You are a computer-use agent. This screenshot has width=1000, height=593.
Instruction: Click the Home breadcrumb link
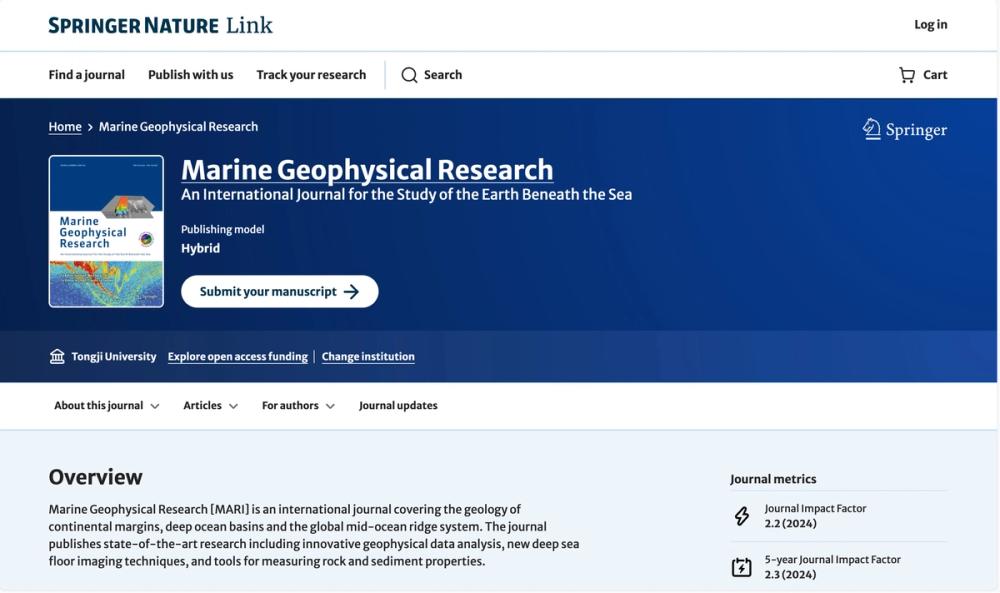[x=65, y=127]
